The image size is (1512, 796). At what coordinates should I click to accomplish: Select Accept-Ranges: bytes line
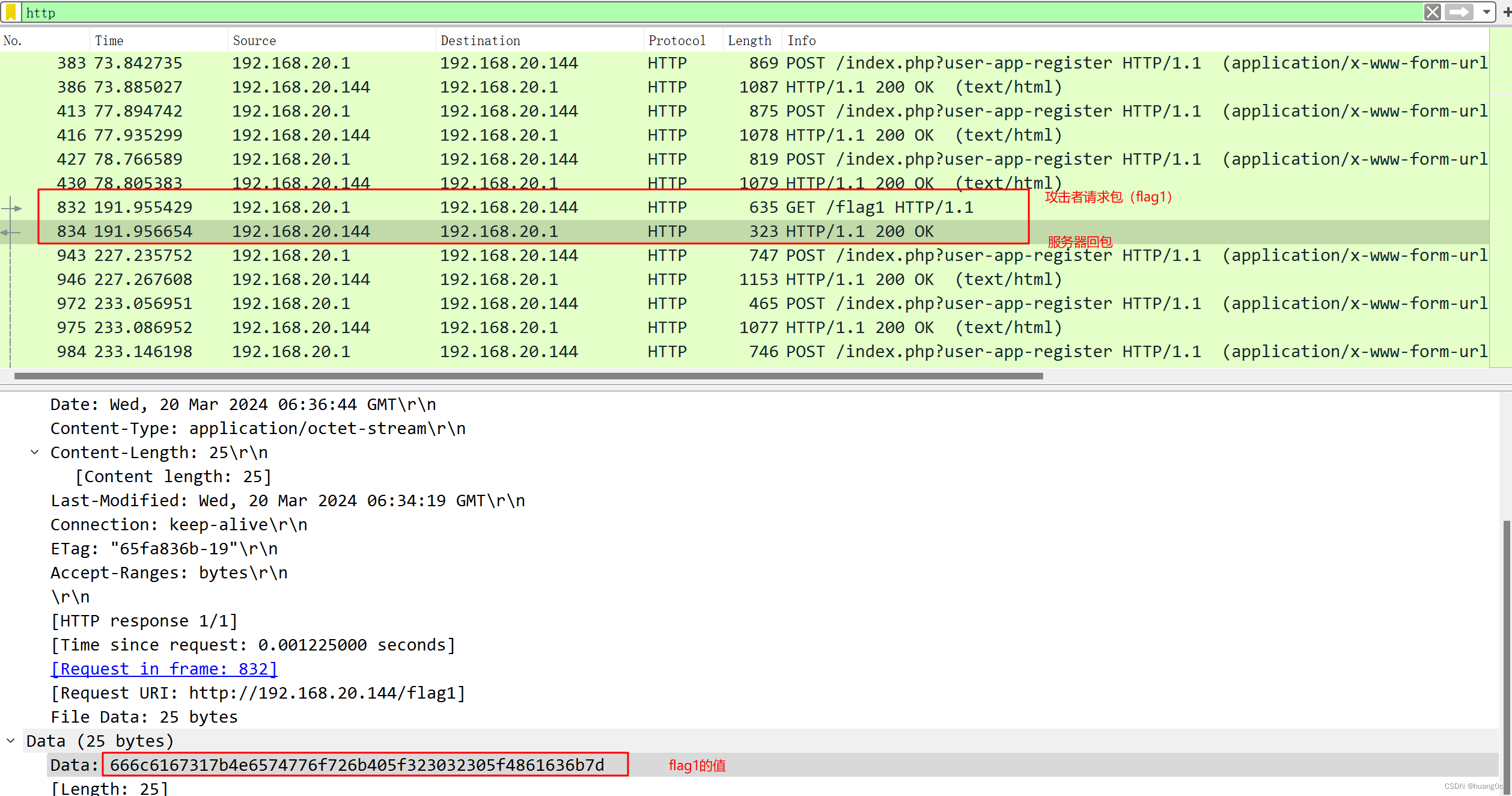click(169, 573)
